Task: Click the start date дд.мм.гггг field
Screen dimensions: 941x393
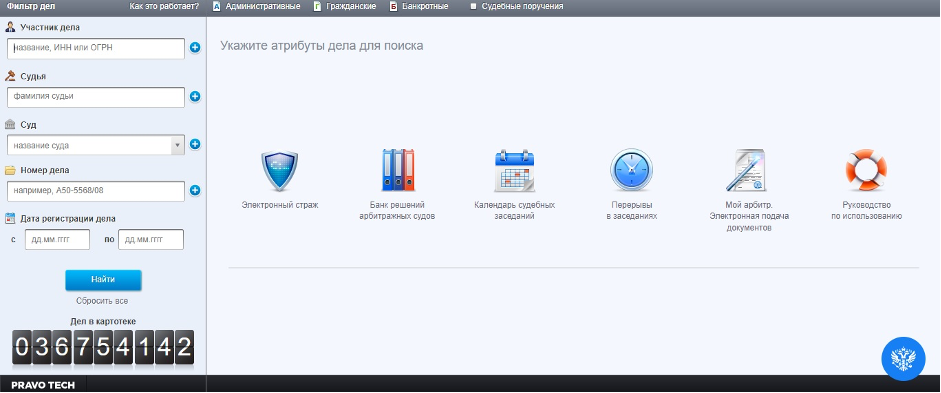Action: [57, 239]
